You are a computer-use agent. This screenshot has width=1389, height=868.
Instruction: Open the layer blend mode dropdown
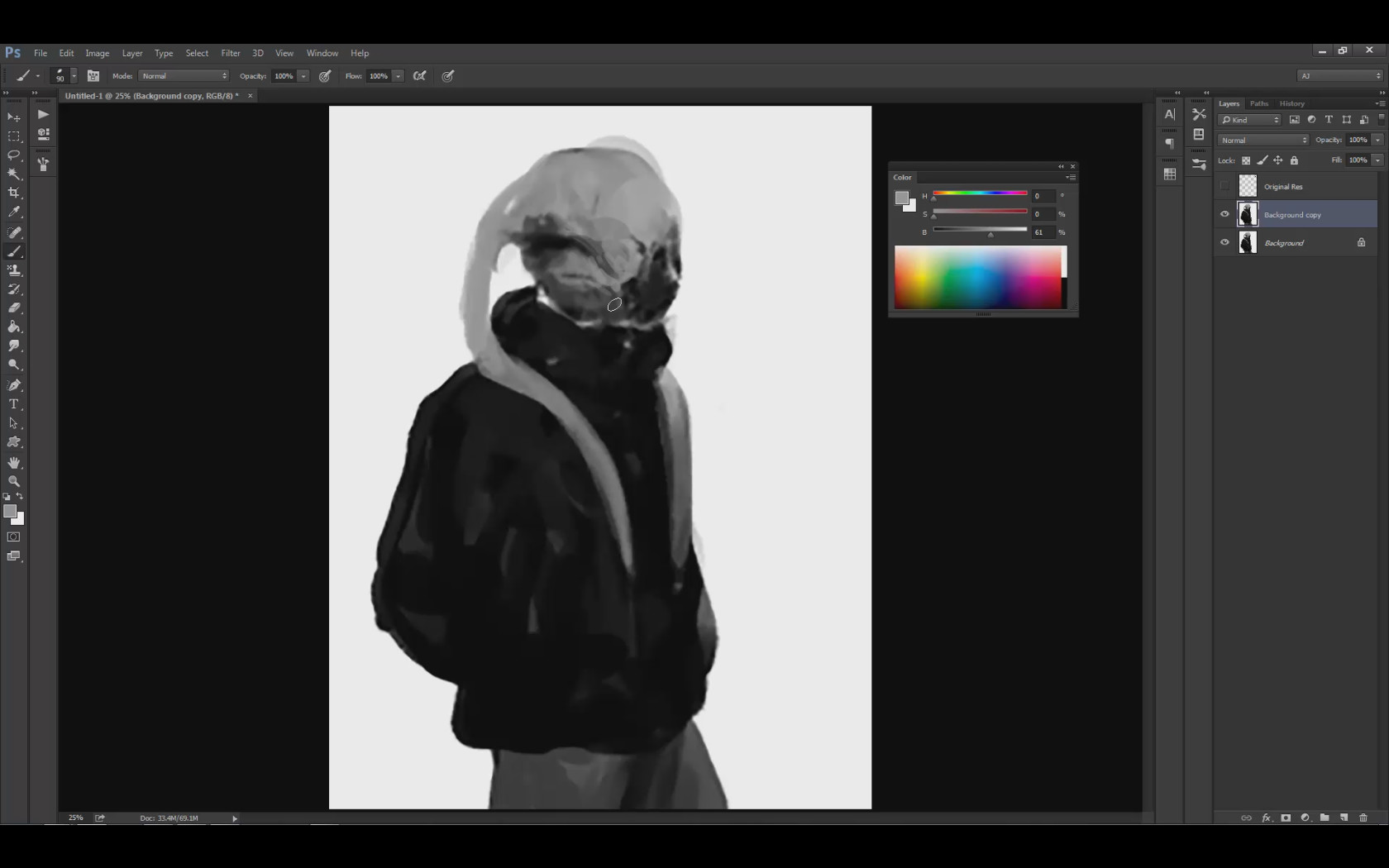point(1263,140)
